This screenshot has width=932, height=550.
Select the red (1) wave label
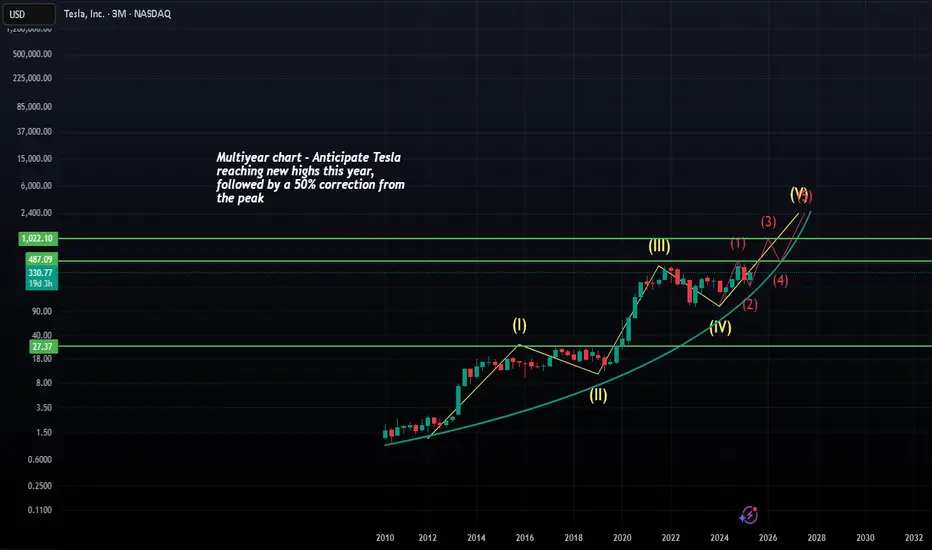(738, 243)
